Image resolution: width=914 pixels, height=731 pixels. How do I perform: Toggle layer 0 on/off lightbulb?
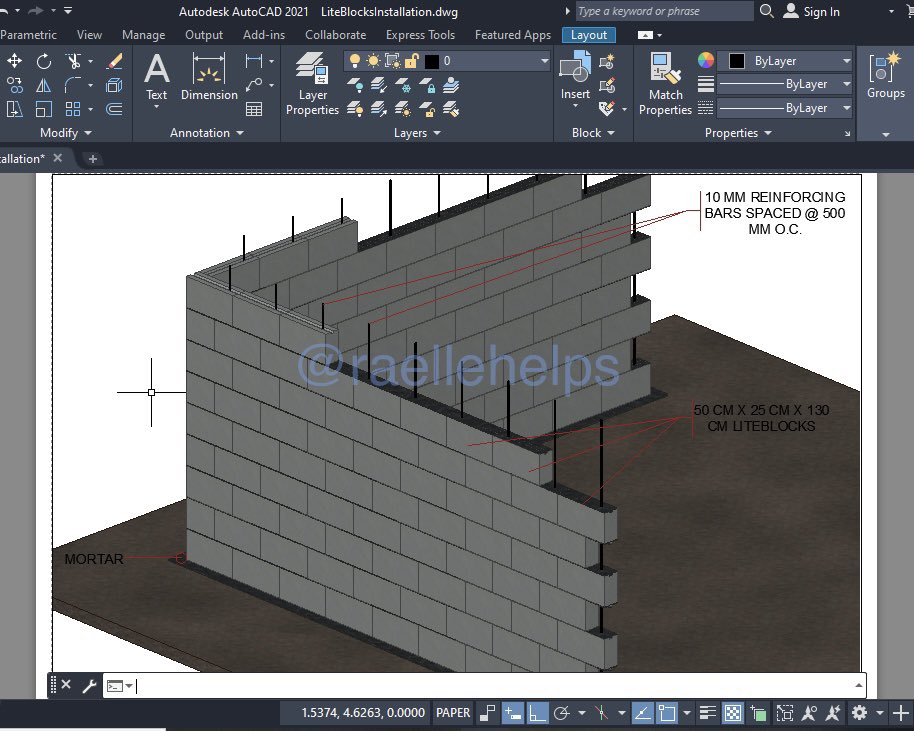click(354, 61)
